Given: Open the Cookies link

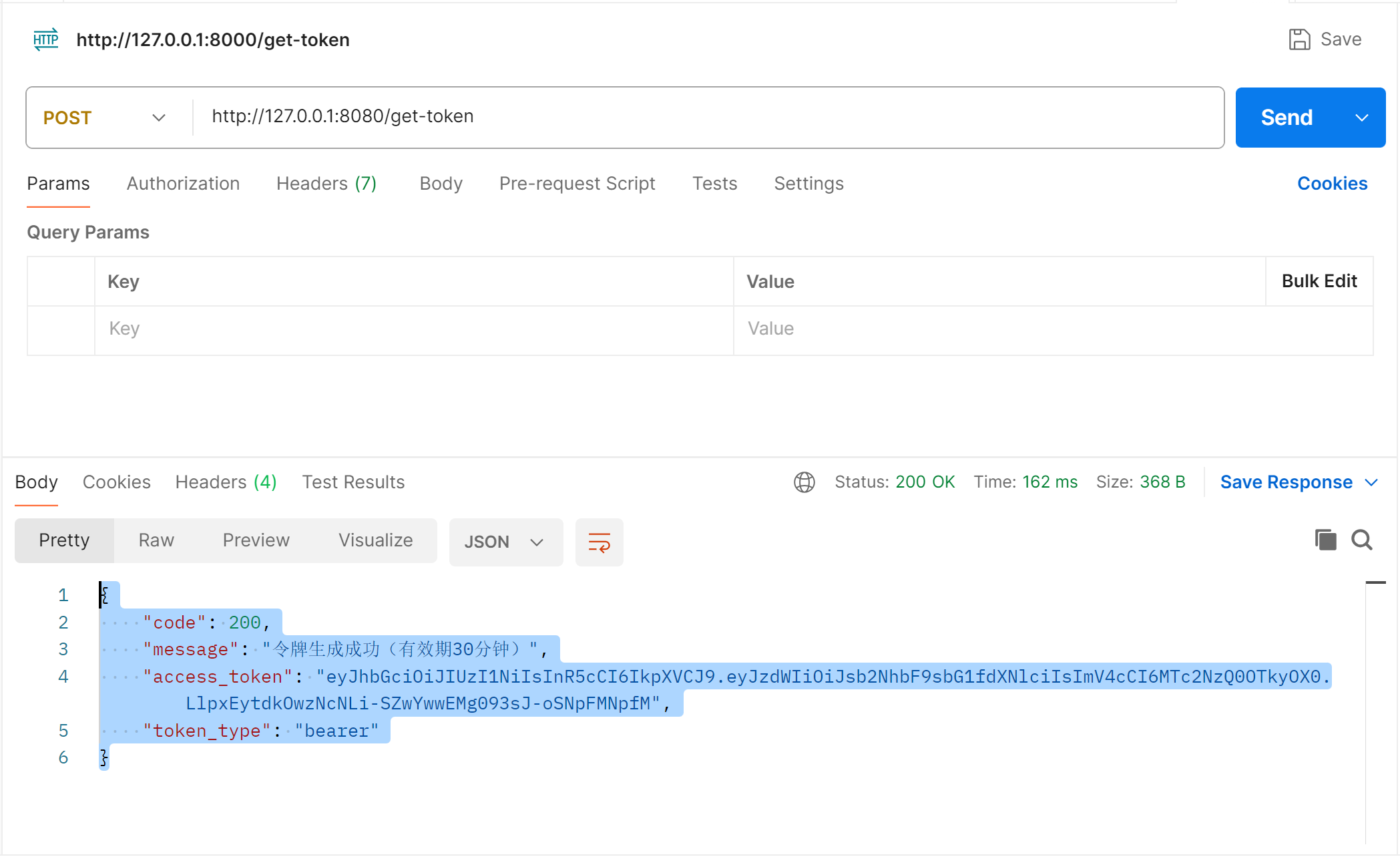Looking at the screenshot, I should tap(1332, 183).
